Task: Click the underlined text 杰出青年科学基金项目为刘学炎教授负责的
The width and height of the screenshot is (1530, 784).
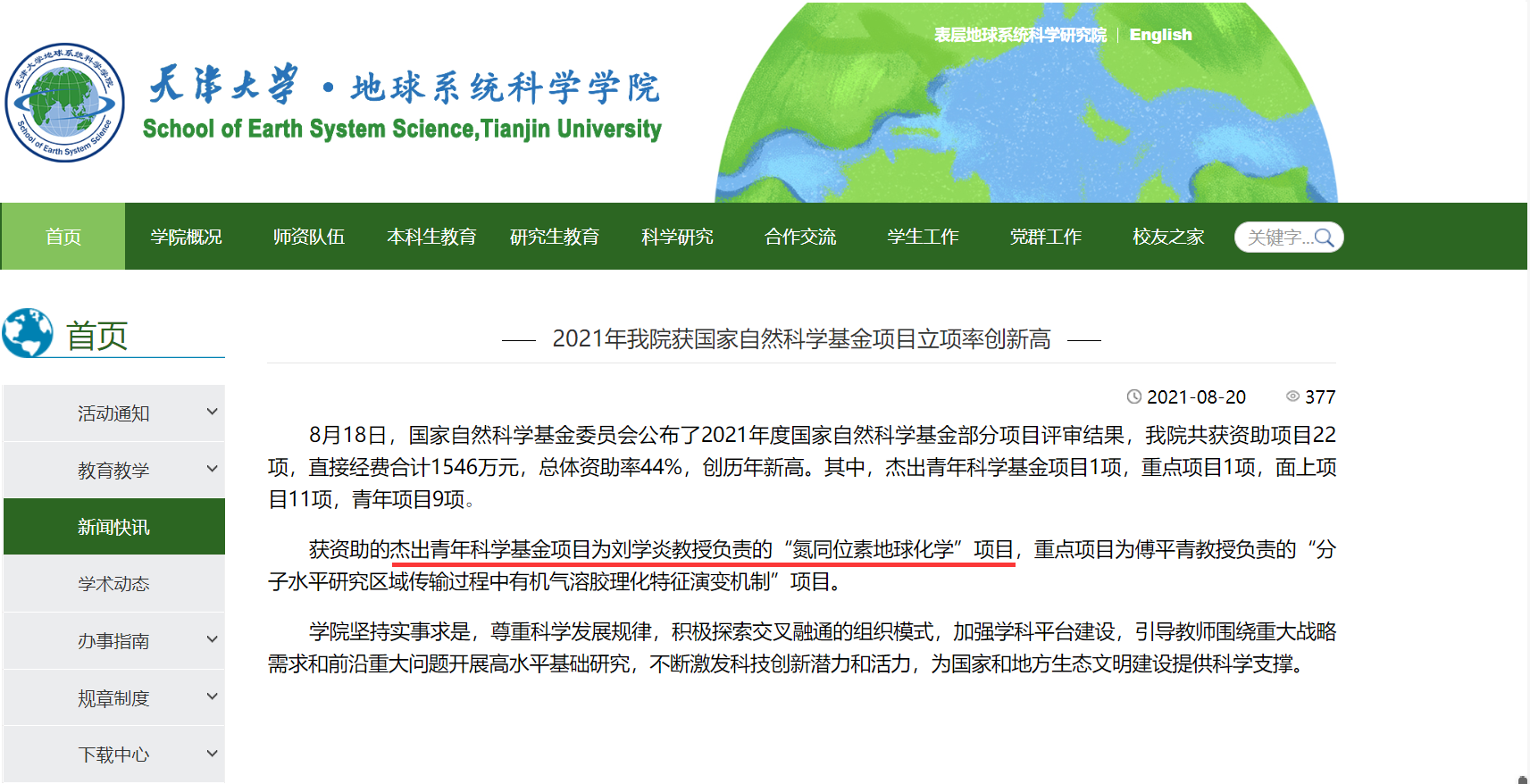Action: (x=581, y=549)
